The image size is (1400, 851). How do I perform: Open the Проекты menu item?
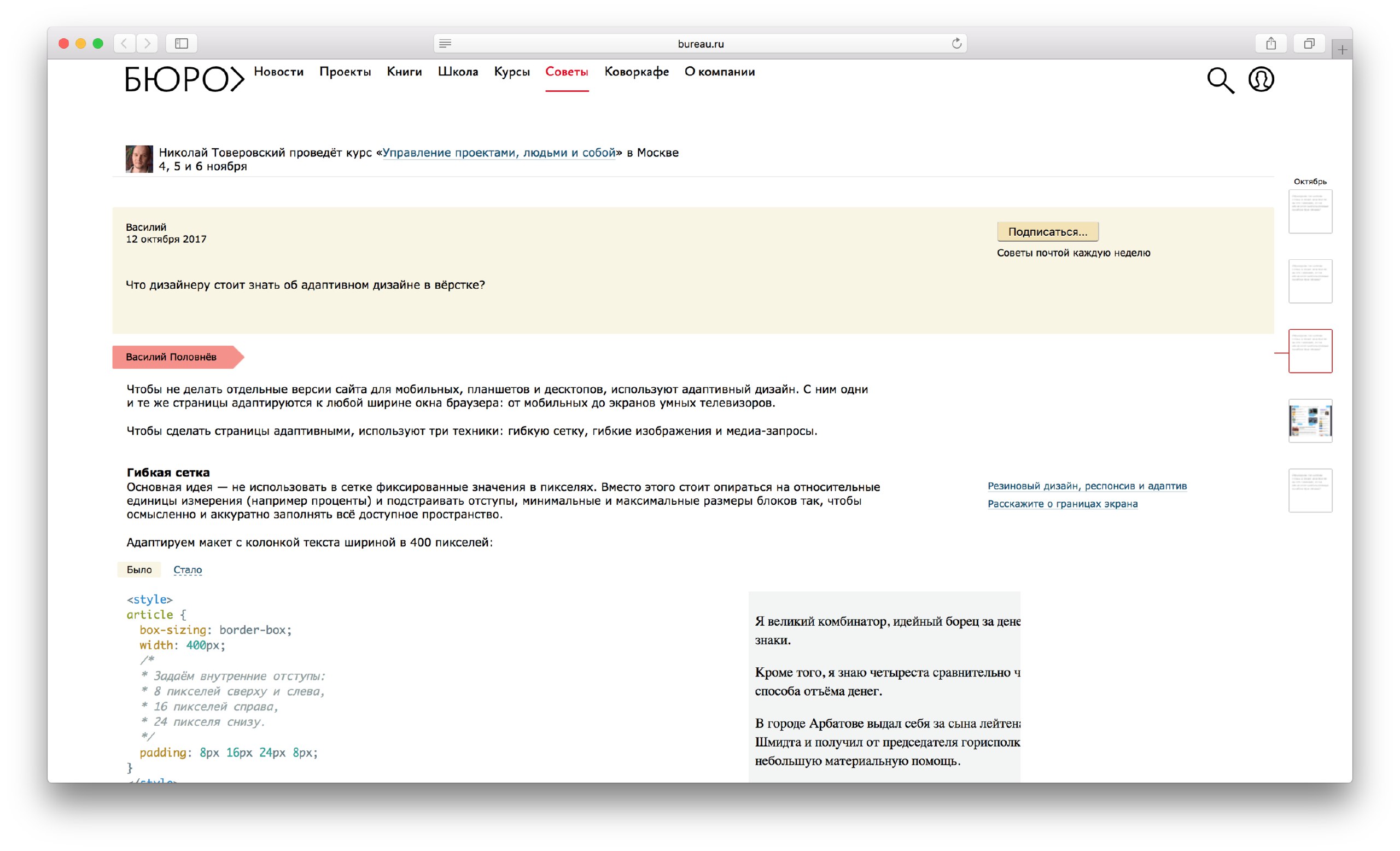pyautogui.click(x=345, y=72)
